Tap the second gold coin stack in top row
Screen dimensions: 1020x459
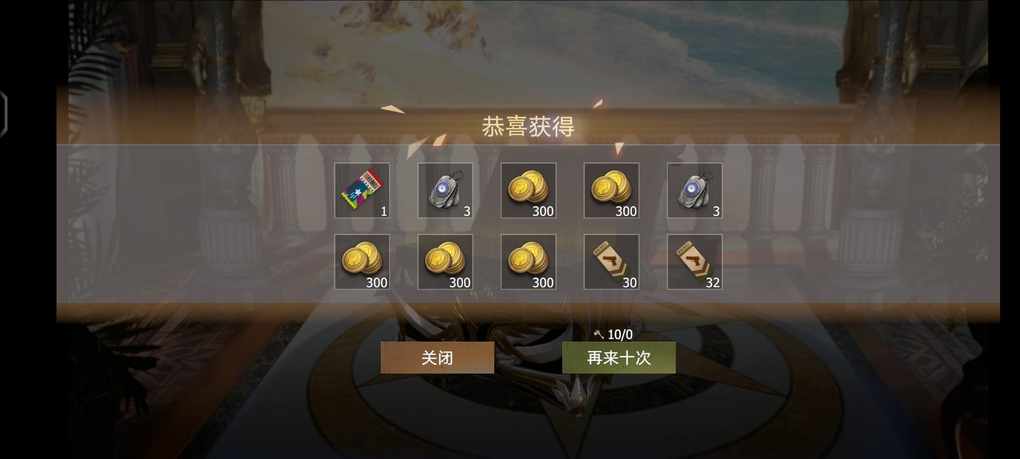click(611, 190)
